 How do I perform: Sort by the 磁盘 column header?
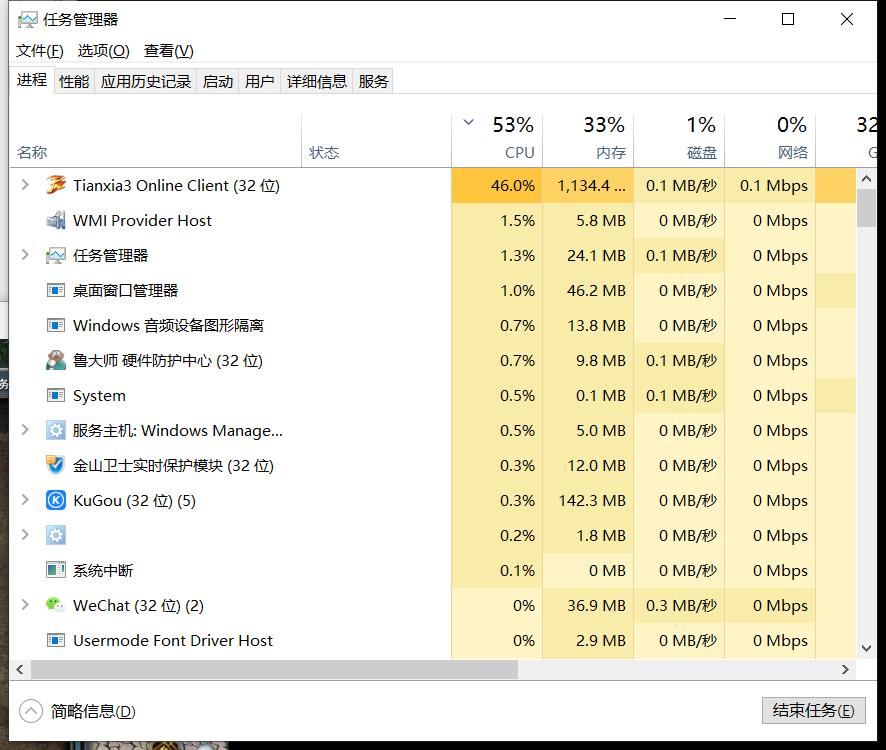point(679,140)
